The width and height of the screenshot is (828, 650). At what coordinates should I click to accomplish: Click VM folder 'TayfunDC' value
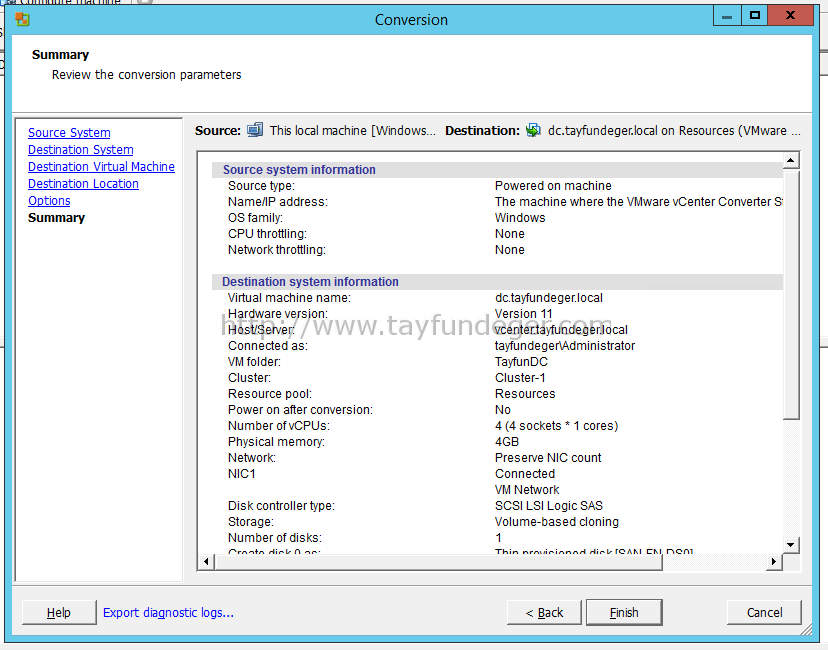pyautogui.click(x=521, y=362)
